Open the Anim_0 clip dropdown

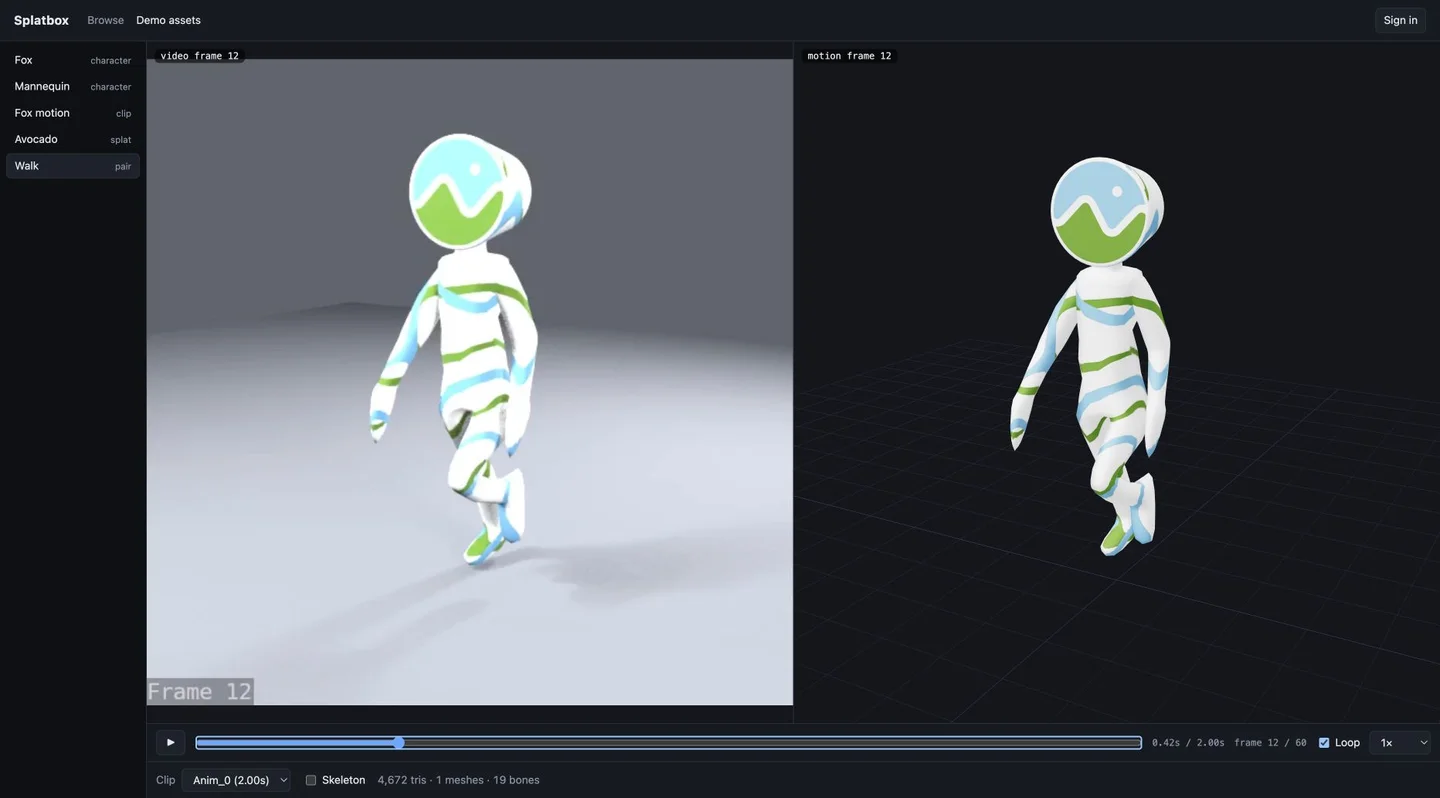tap(236, 780)
